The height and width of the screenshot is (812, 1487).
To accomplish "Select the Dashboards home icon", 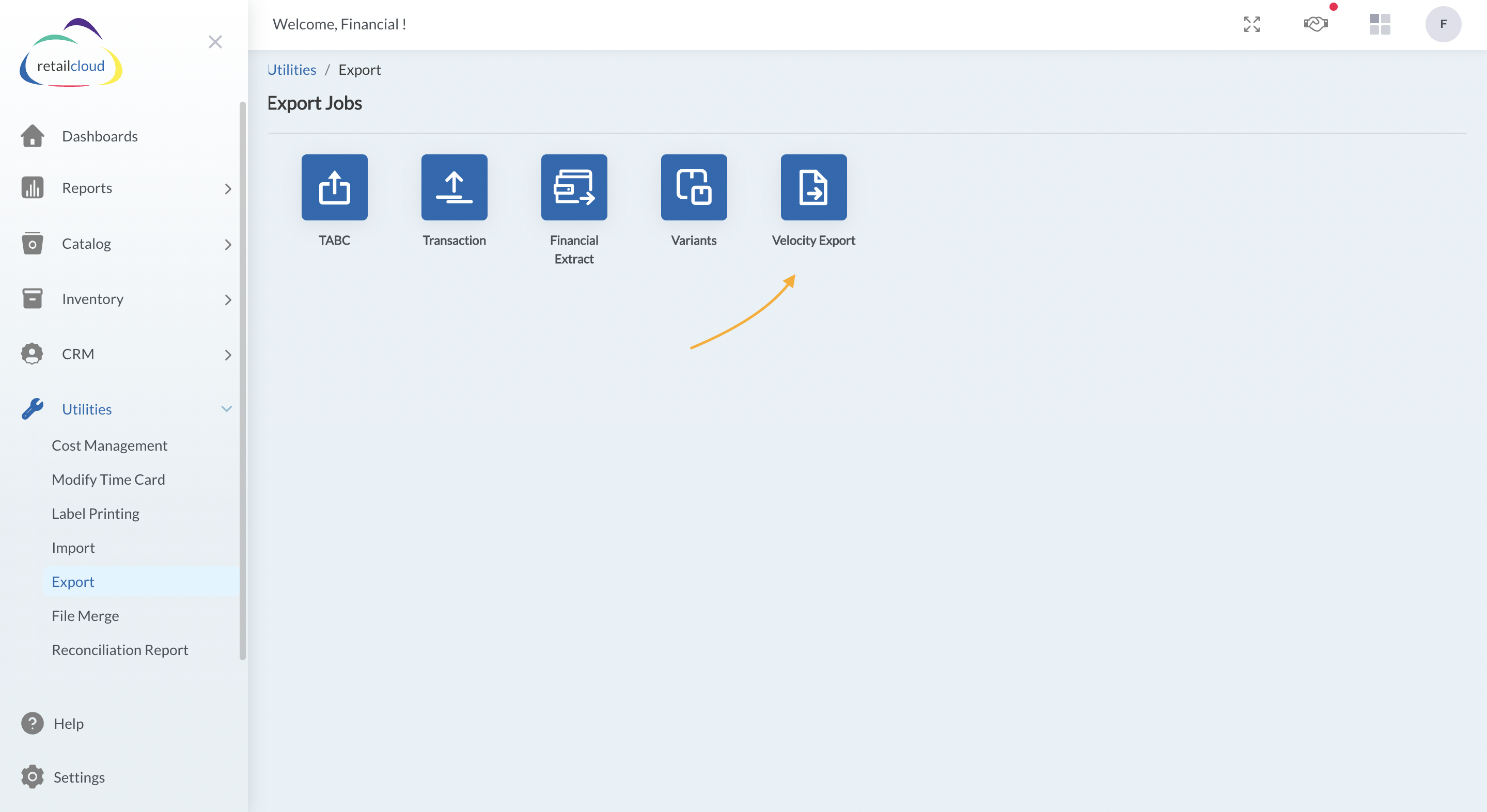I will pos(33,136).
